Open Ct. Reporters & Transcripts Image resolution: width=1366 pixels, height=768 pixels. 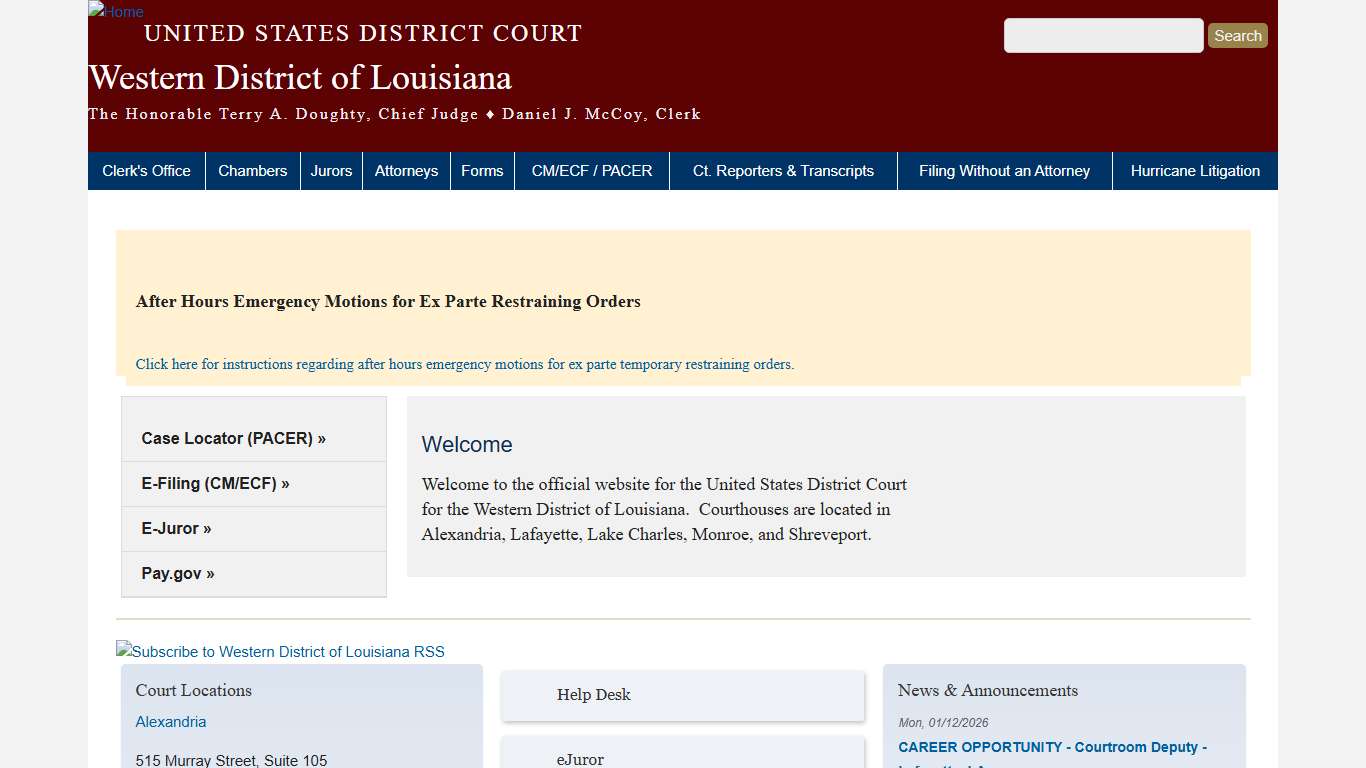[x=783, y=170]
